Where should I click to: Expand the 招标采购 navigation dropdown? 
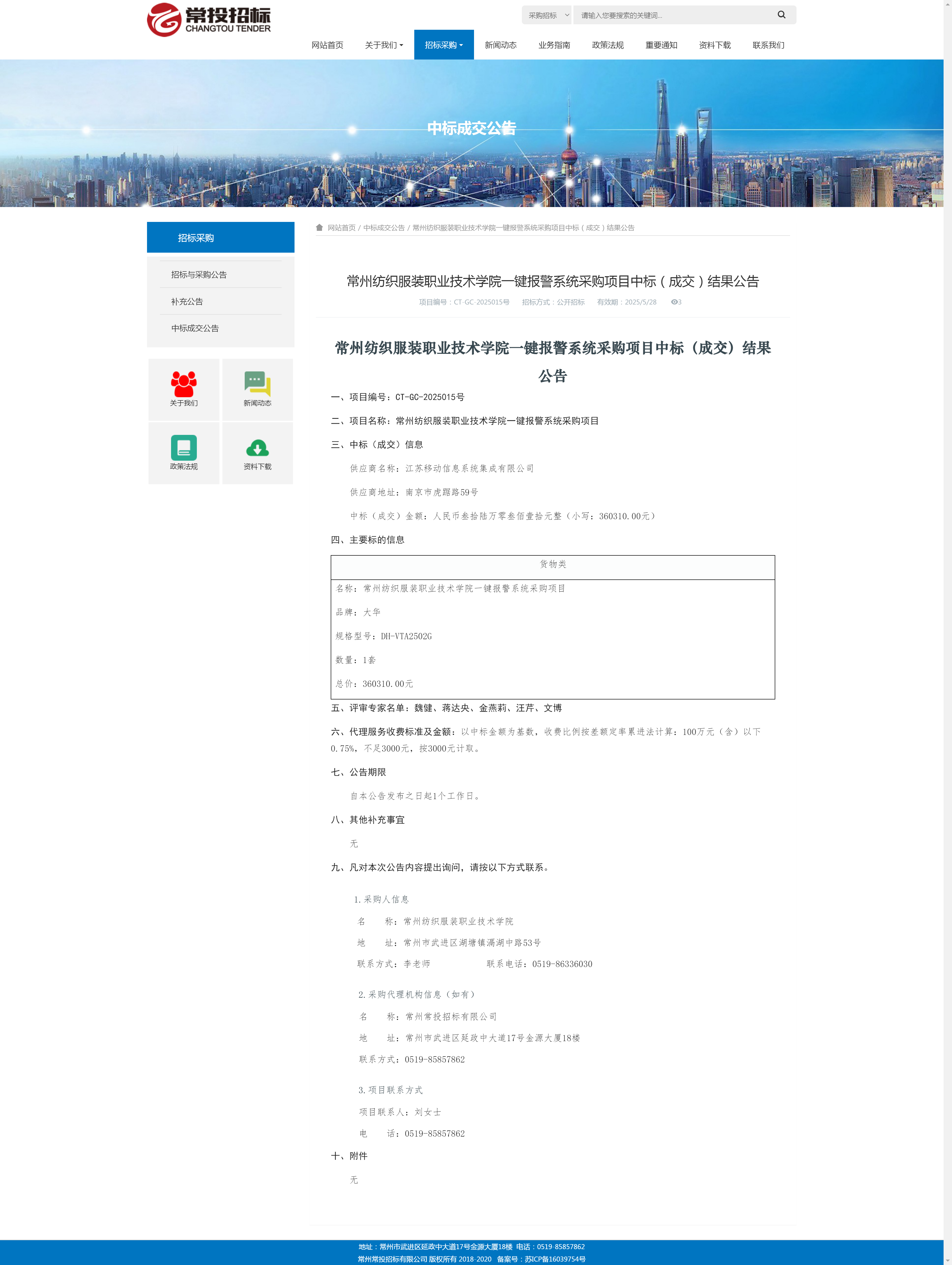click(x=444, y=45)
